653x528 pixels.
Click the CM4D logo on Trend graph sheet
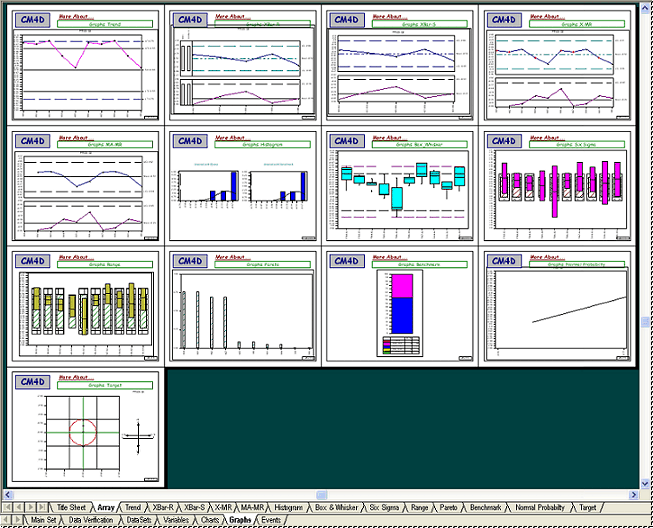34,21
